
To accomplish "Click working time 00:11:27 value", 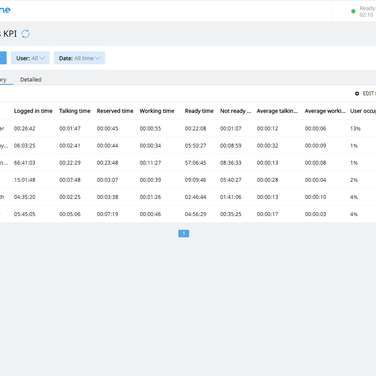I will tap(150, 163).
